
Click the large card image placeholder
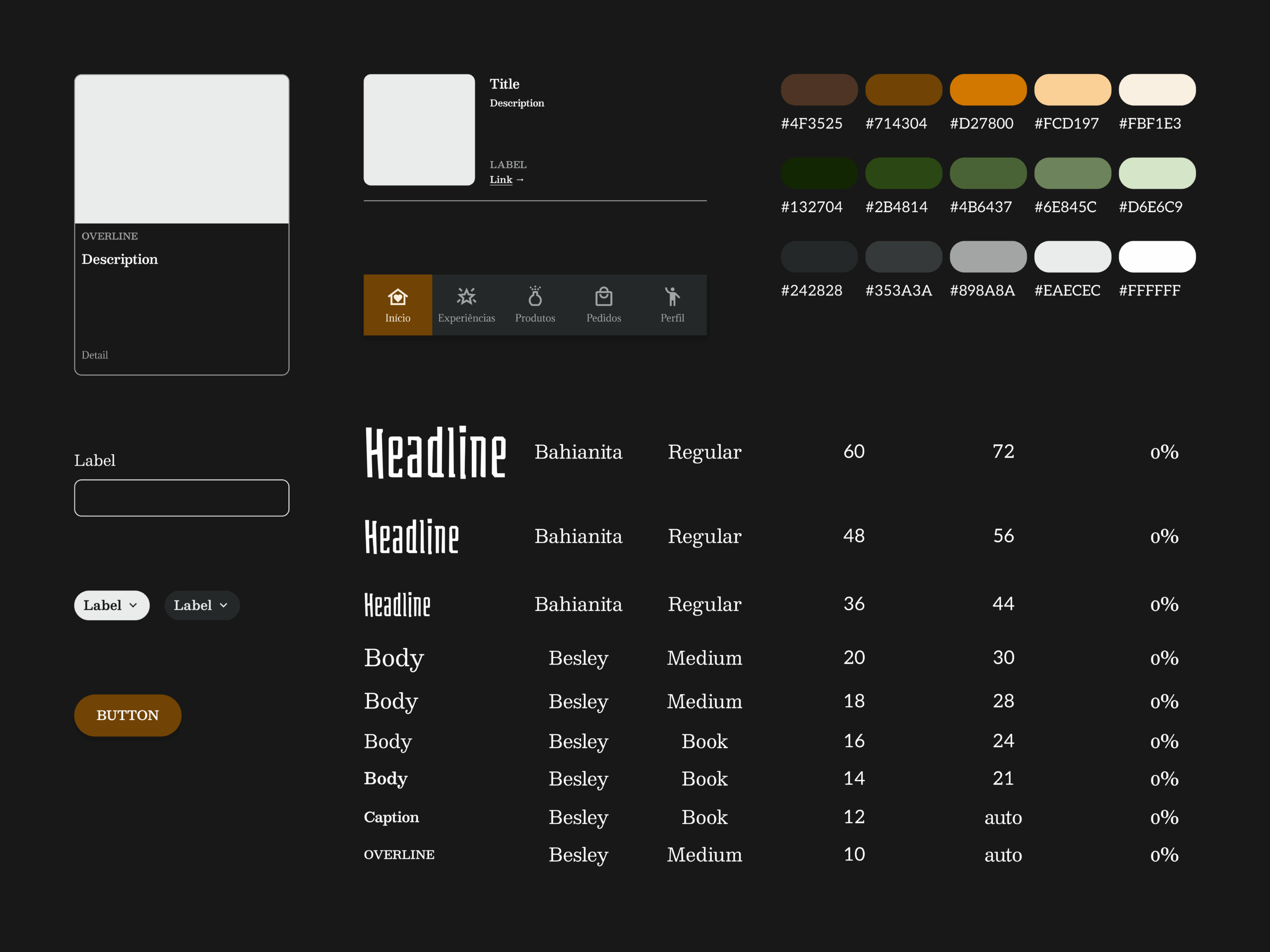point(182,149)
